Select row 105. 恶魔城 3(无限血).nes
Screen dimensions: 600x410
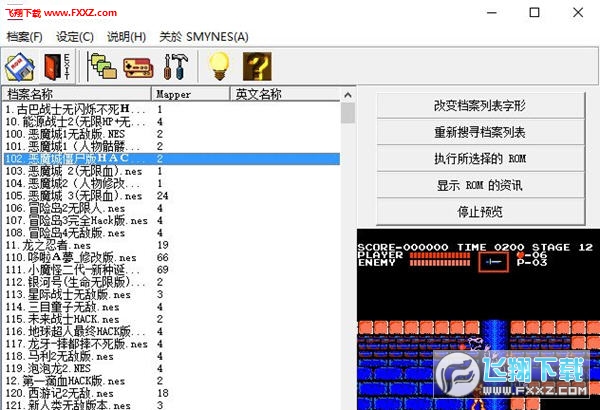pyautogui.click(x=171, y=196)
